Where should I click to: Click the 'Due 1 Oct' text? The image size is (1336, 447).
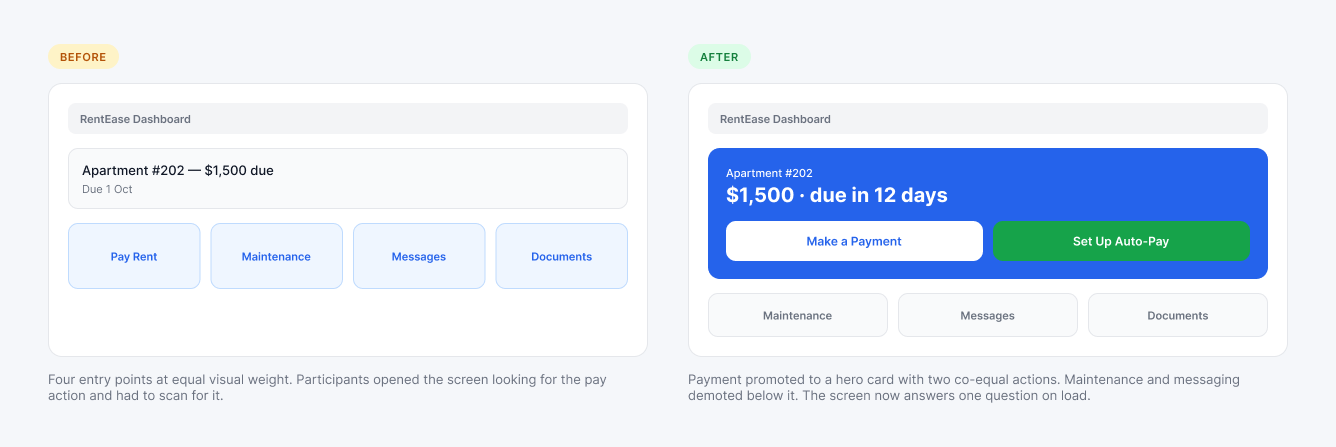point(107,189)
